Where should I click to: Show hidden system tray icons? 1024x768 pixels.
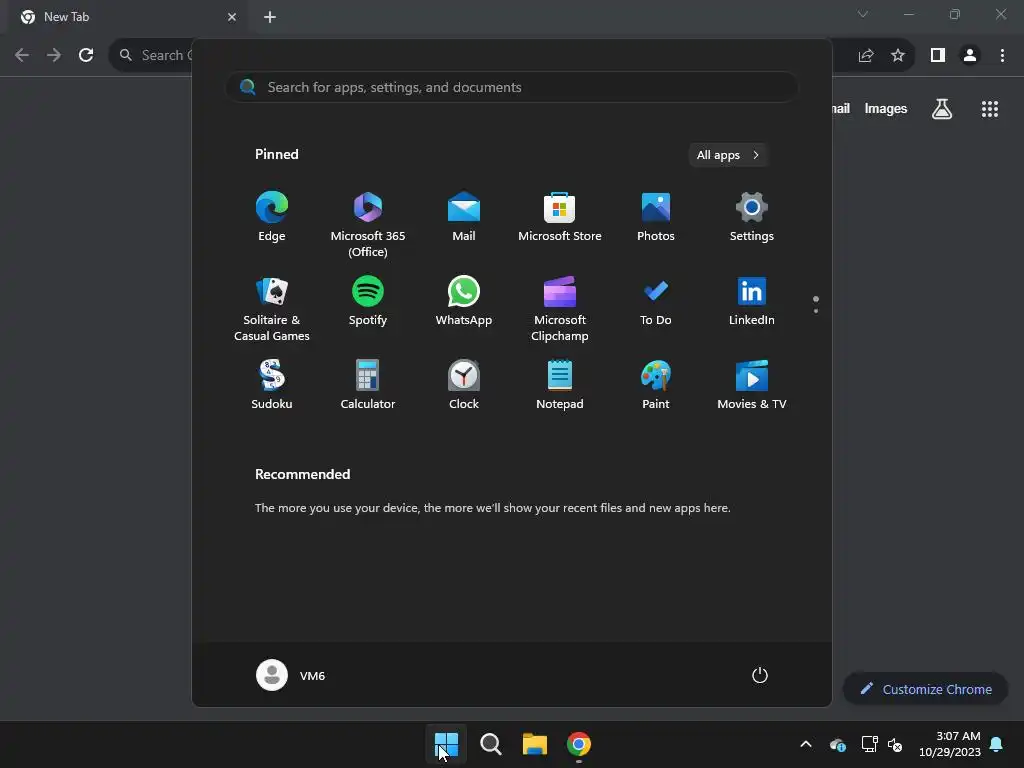pos(806,744)
